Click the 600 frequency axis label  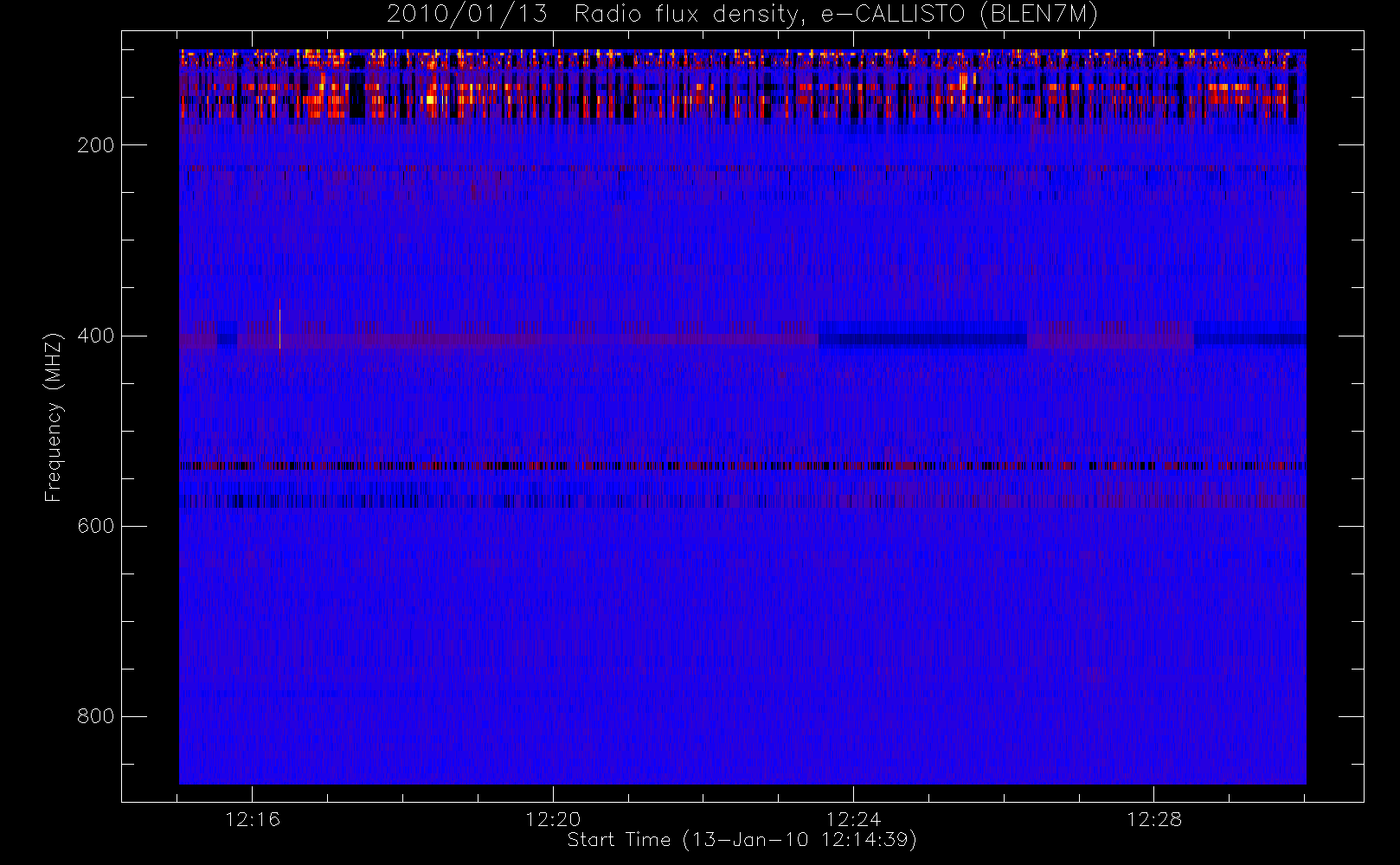(95, 526)
